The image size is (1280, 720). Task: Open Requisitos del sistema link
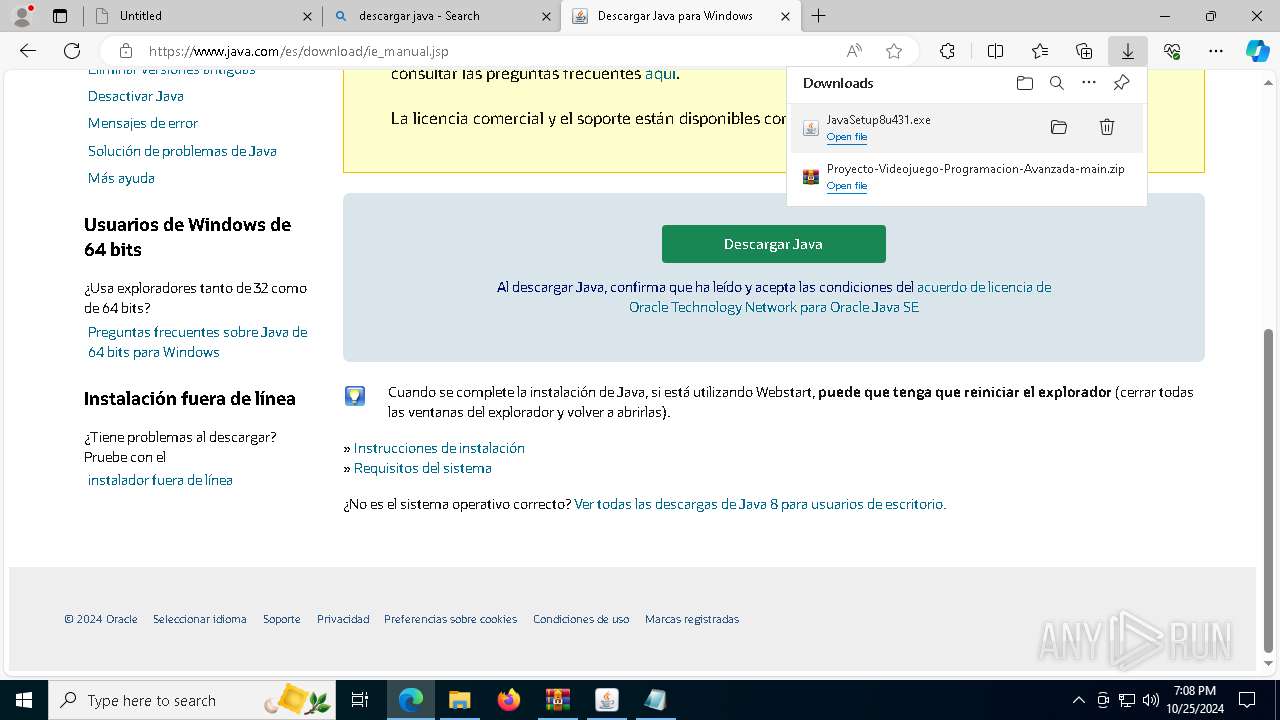tap(422, 468)
